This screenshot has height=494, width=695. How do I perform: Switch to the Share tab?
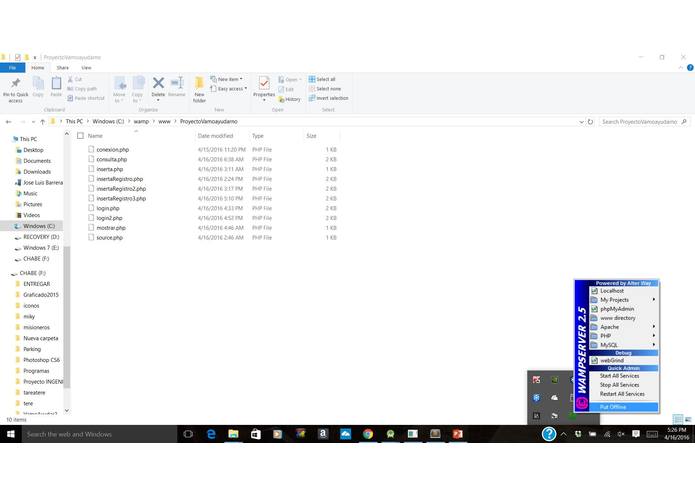click(x=62, y=68)
